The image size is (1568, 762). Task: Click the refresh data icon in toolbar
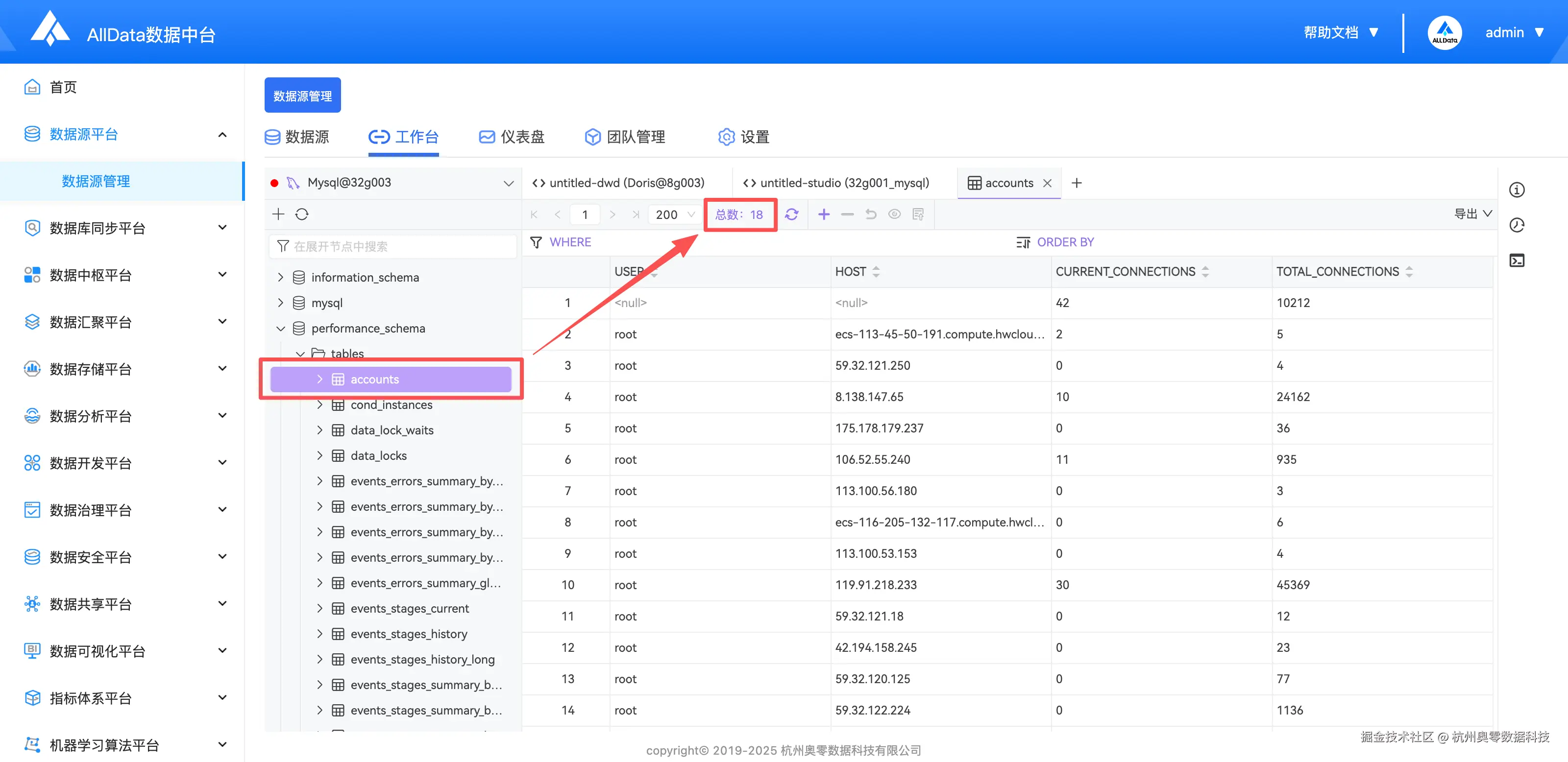pyautogui.click(x=791, y=214)
